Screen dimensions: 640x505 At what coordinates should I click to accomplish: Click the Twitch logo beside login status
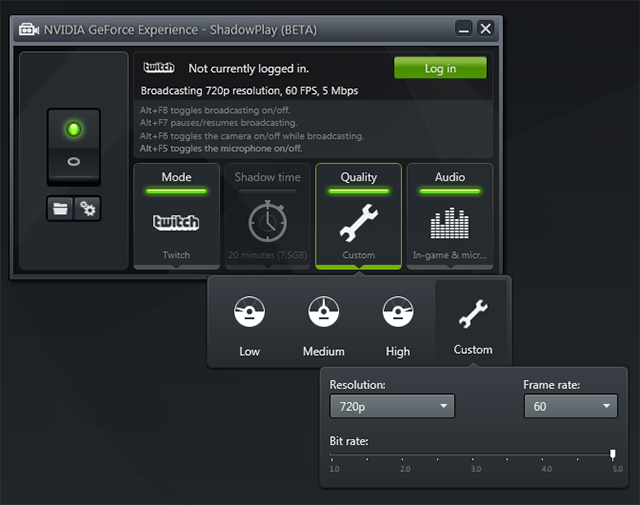pos(159,67)
